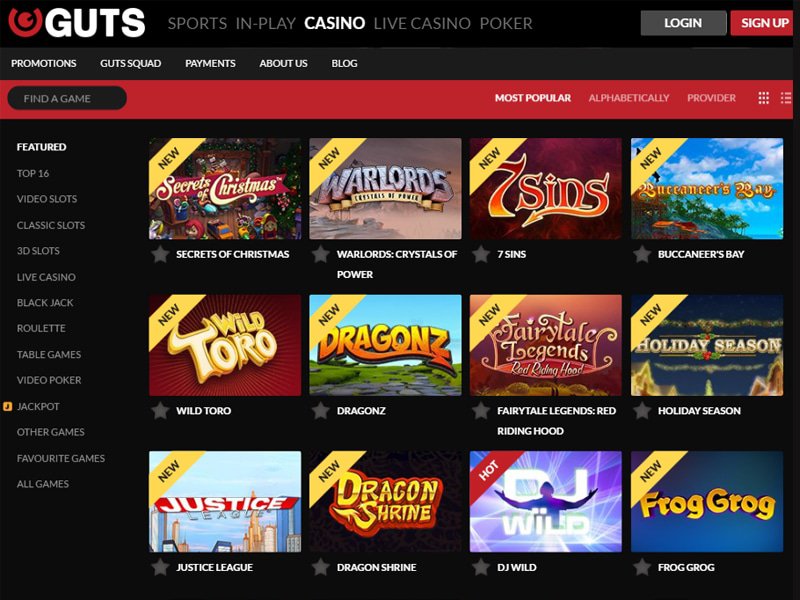Favourite Secrets of Christmas with star
Screen dimensions: 800x600
point(160,254)
